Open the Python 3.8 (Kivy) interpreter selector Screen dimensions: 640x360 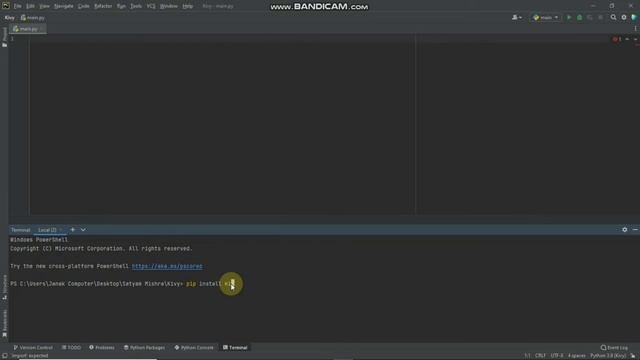(x=608, y=356)
